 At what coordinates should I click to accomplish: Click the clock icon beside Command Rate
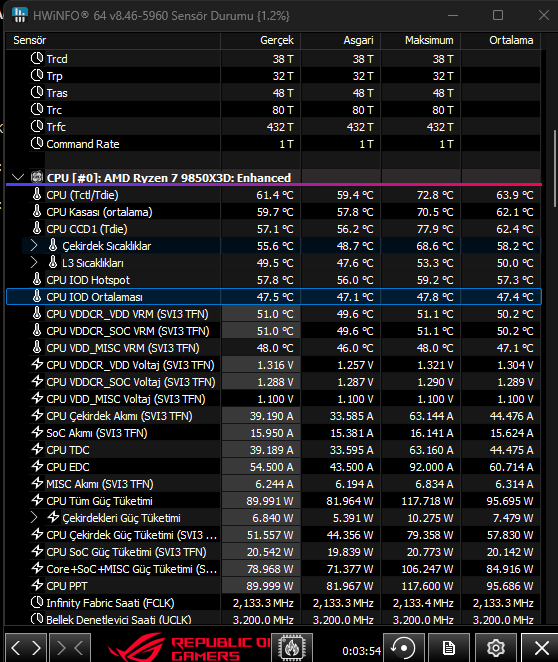[x=37, y=144]
